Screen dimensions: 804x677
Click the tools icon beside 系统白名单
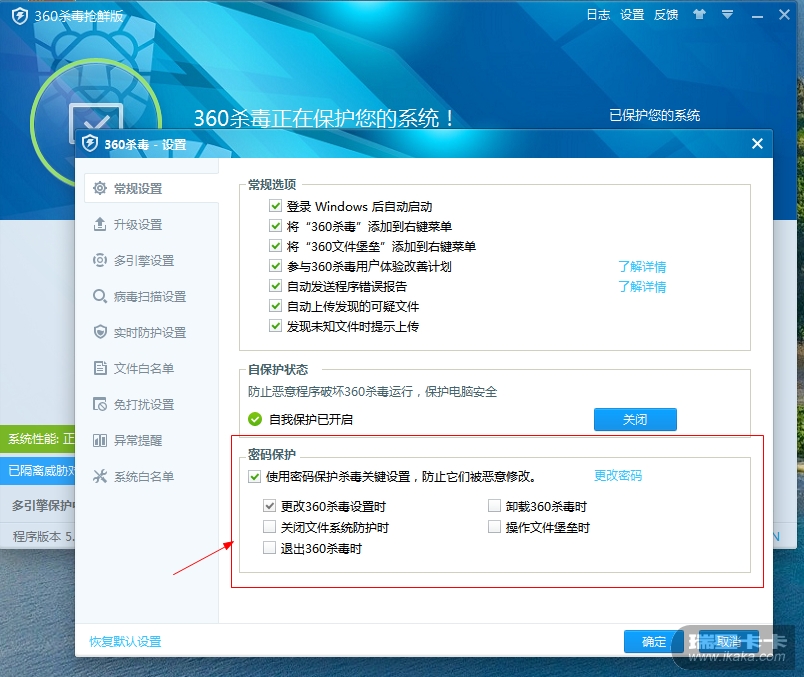point(99,476)
